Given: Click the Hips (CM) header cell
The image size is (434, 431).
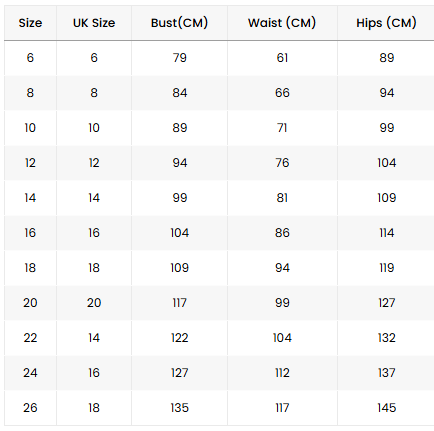Looking at the screenshot, I should point(386,23).
